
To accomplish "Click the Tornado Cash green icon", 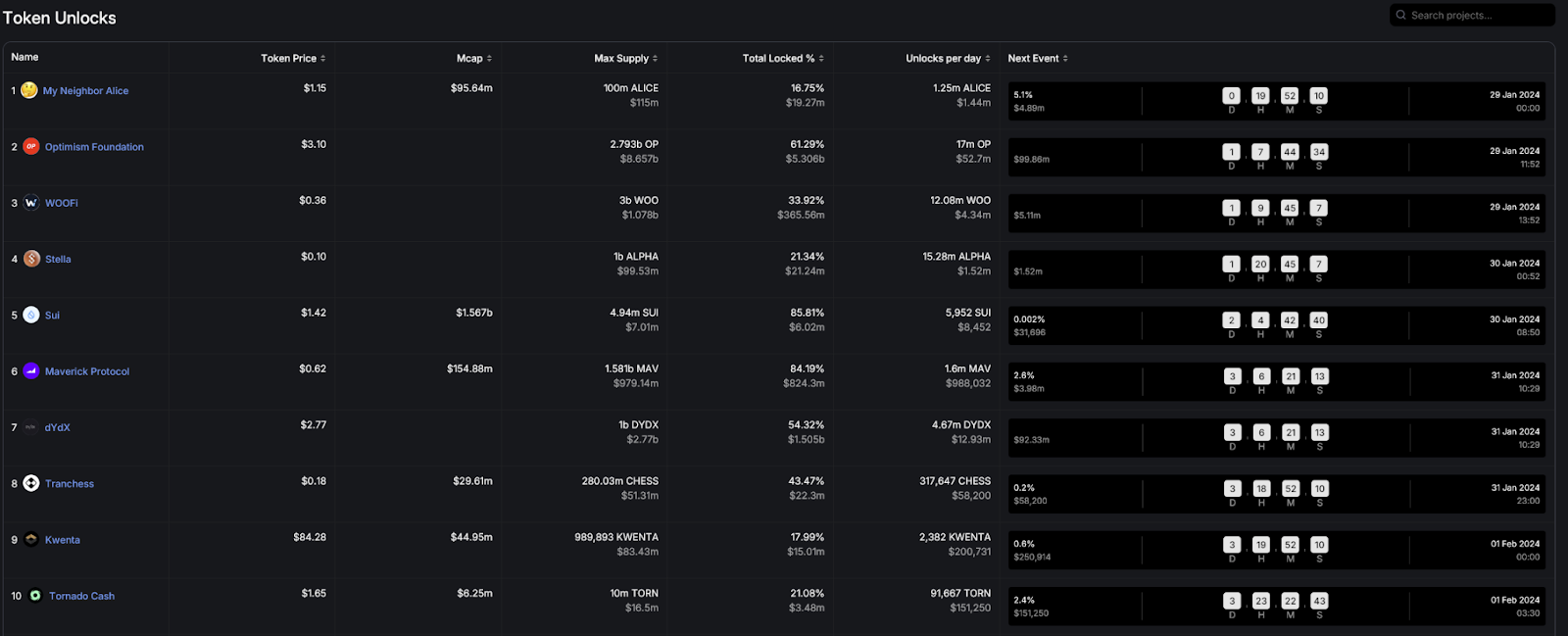I will (x=35, y=595).
